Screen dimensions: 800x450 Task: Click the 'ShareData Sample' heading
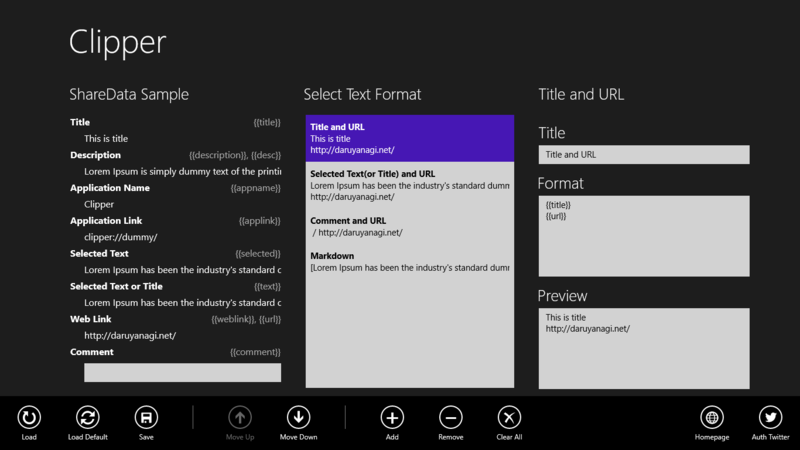click(129, 94)
